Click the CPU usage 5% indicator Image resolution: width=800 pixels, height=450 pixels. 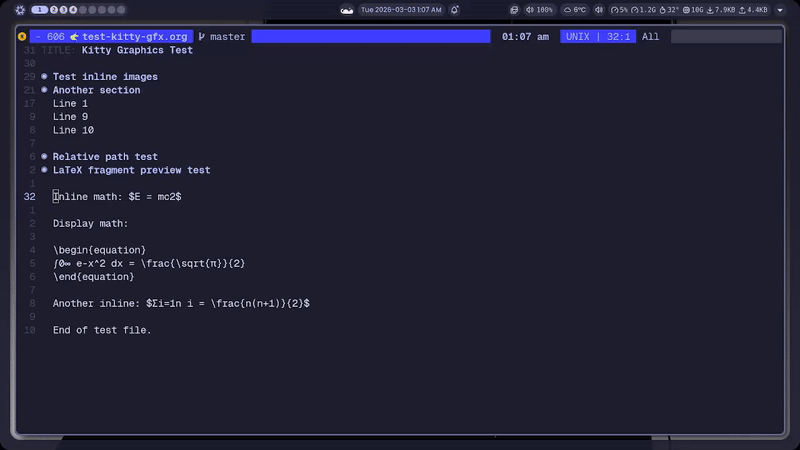(619, 10)
